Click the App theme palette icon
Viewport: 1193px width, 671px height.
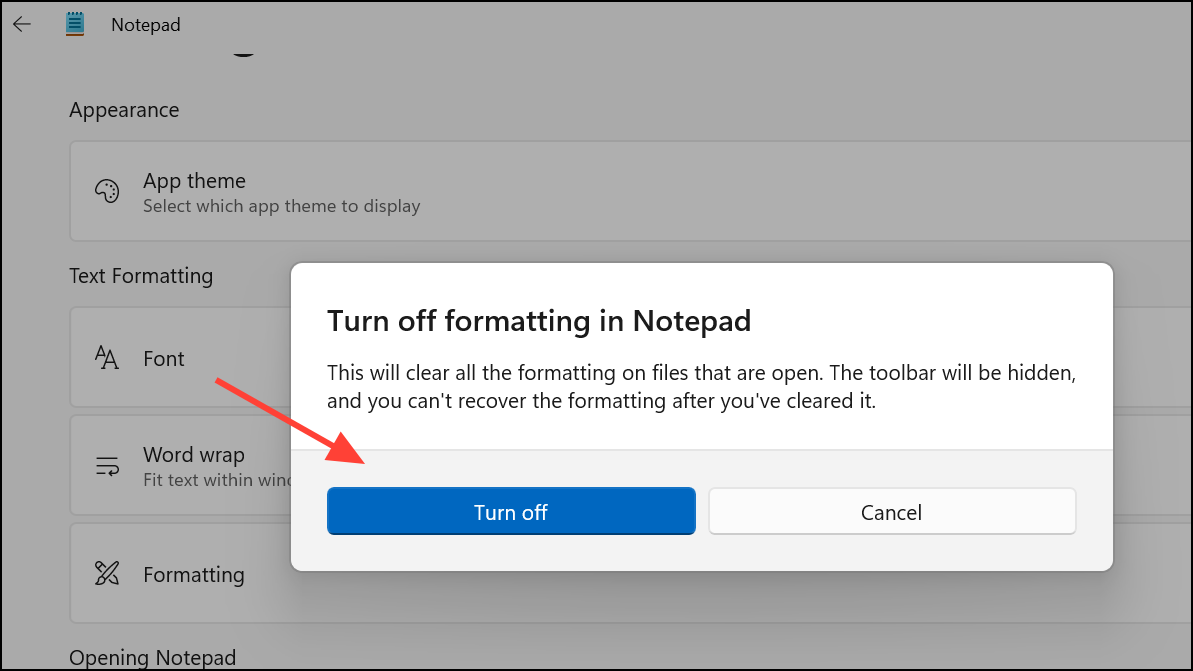(x=106, y=191)
